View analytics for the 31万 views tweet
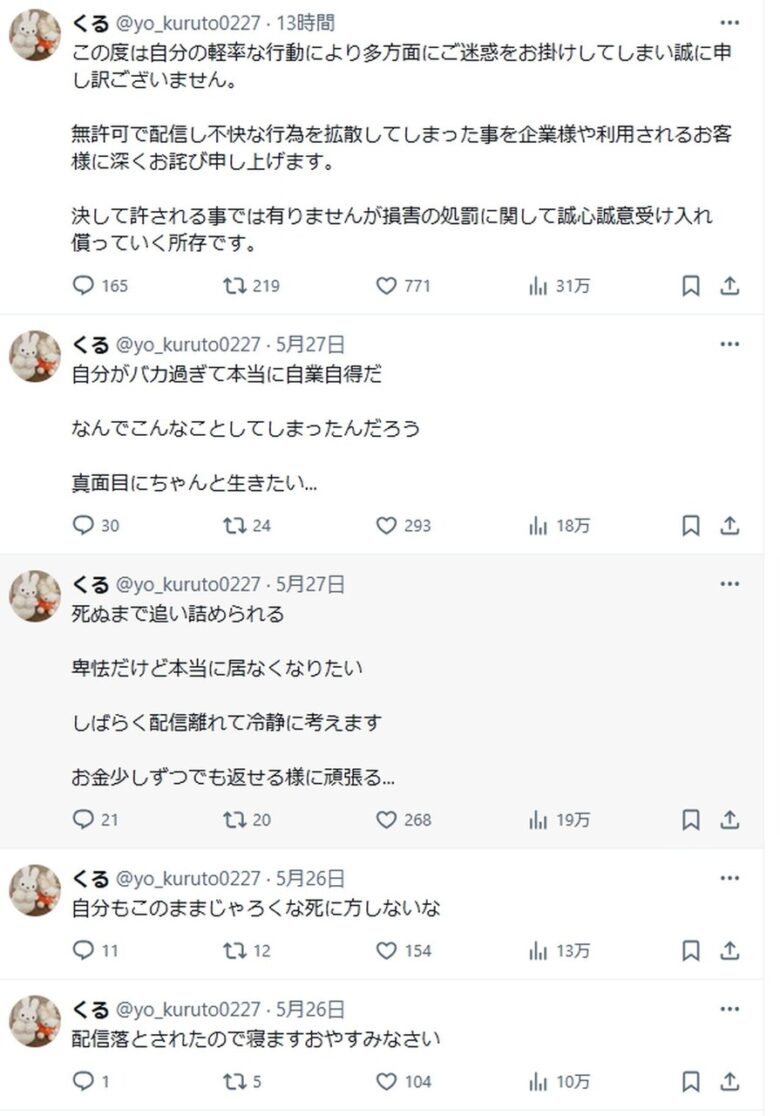Viewport: 780px width, 1116px height. coord(537,286)
